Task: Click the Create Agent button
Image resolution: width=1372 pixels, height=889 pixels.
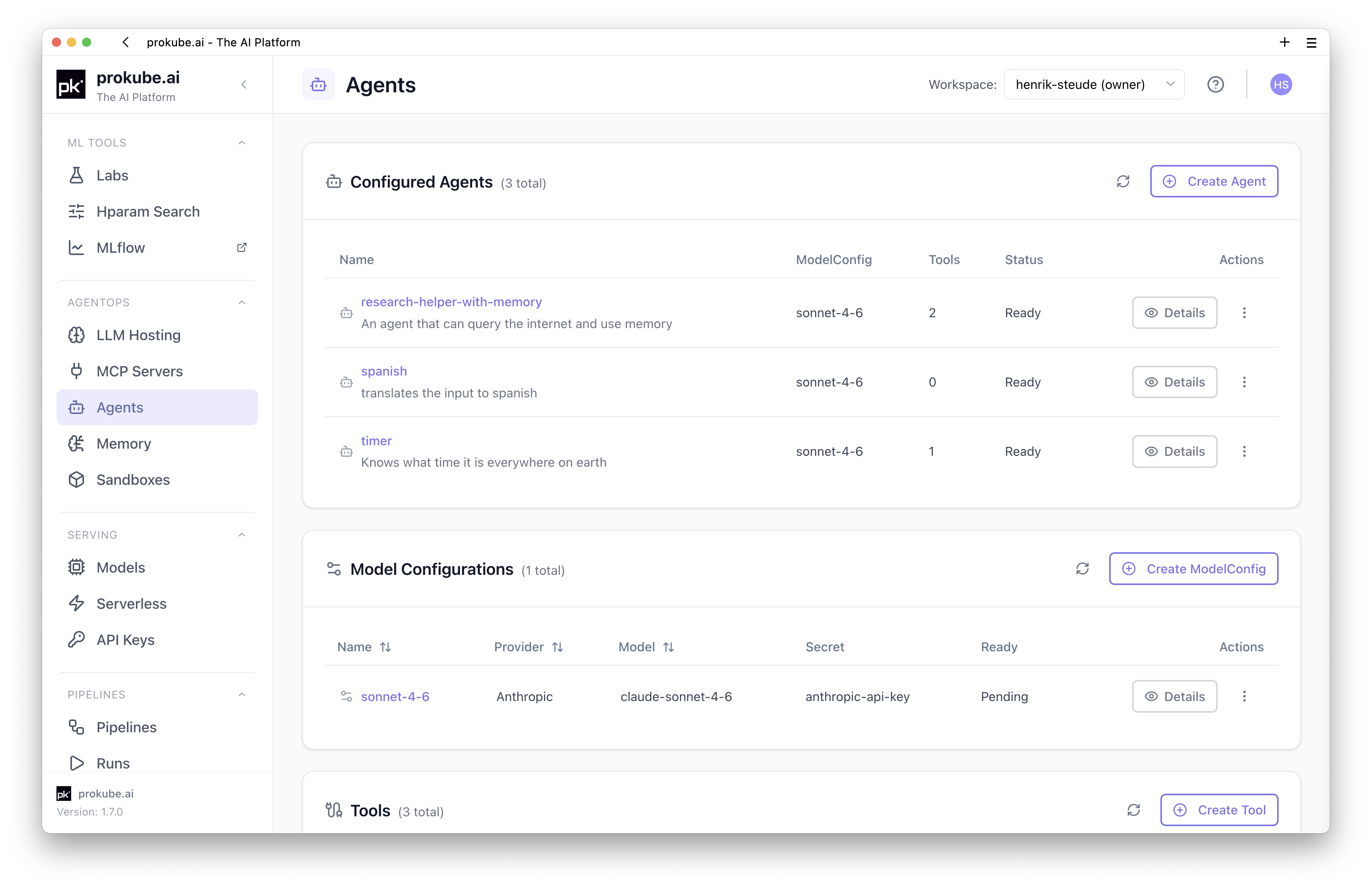Action: pos(1213,182)
